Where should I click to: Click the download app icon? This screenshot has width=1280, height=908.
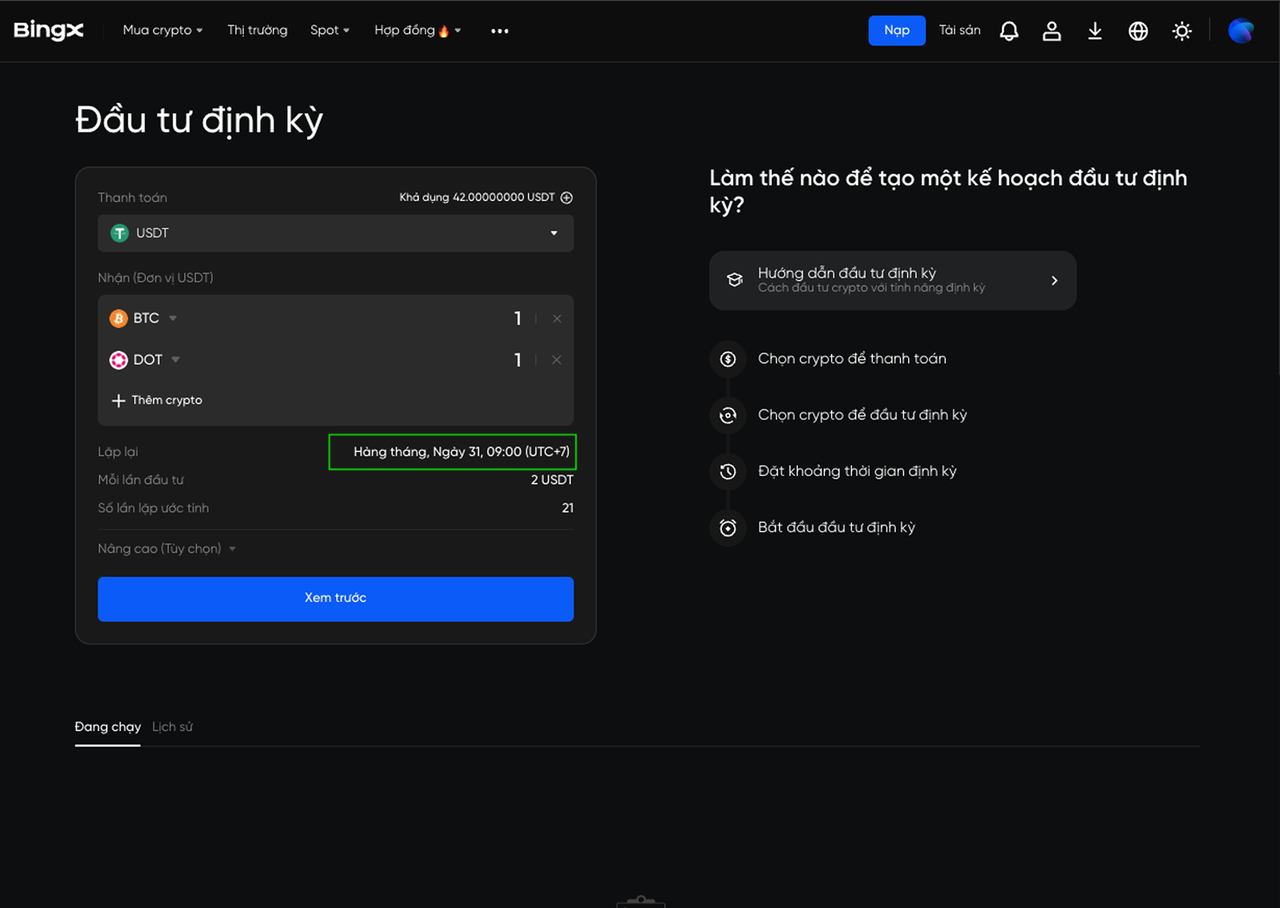[1095, 31]
